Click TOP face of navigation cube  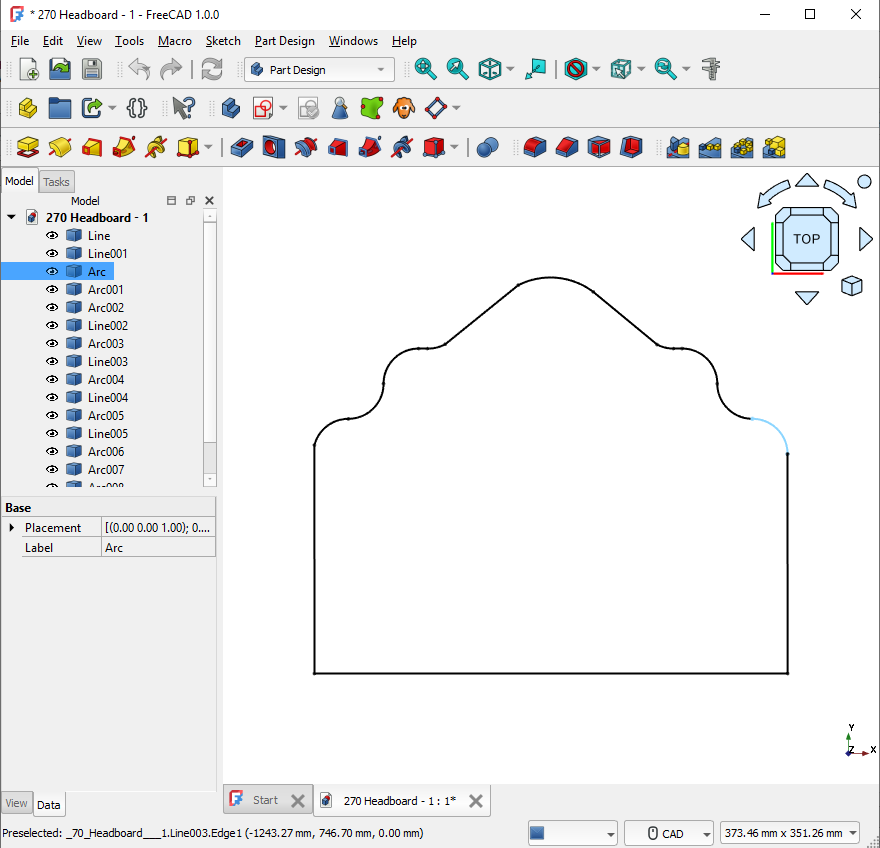[x=806, y=239]
